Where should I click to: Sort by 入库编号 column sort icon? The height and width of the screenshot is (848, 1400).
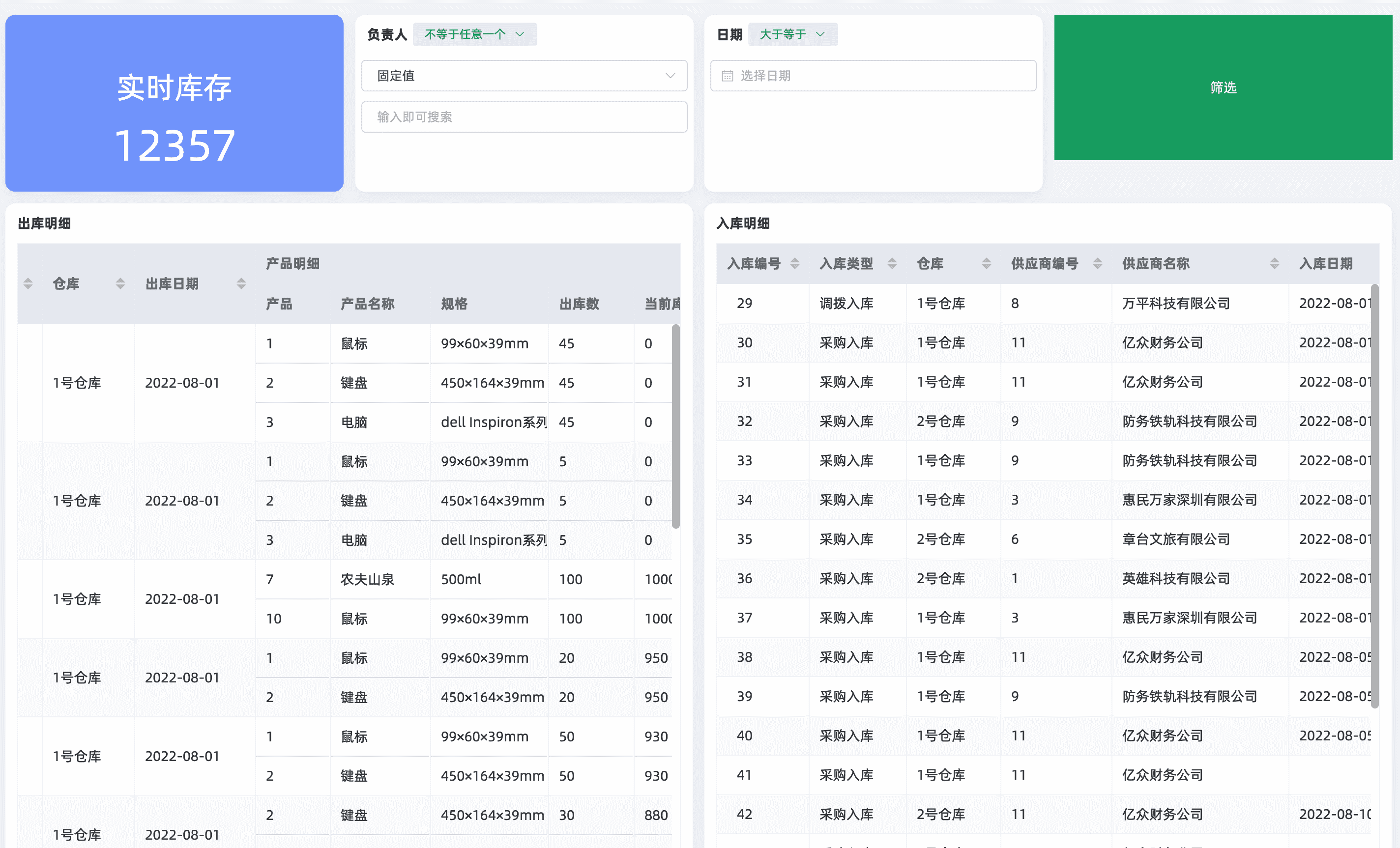coord(794,263)
